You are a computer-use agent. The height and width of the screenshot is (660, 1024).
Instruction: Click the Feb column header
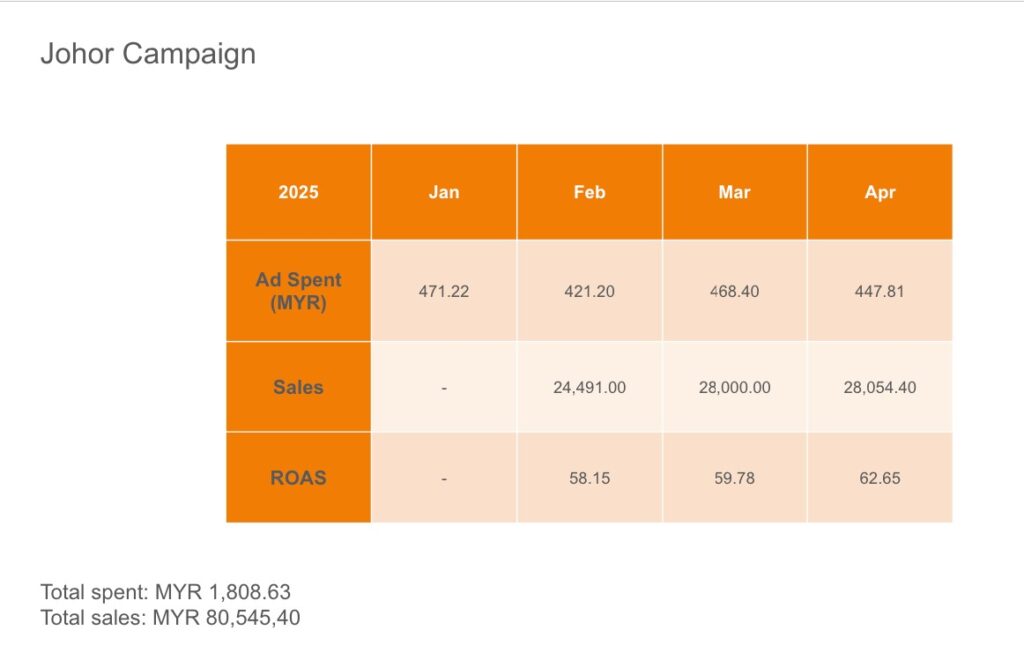pos(589,192)
